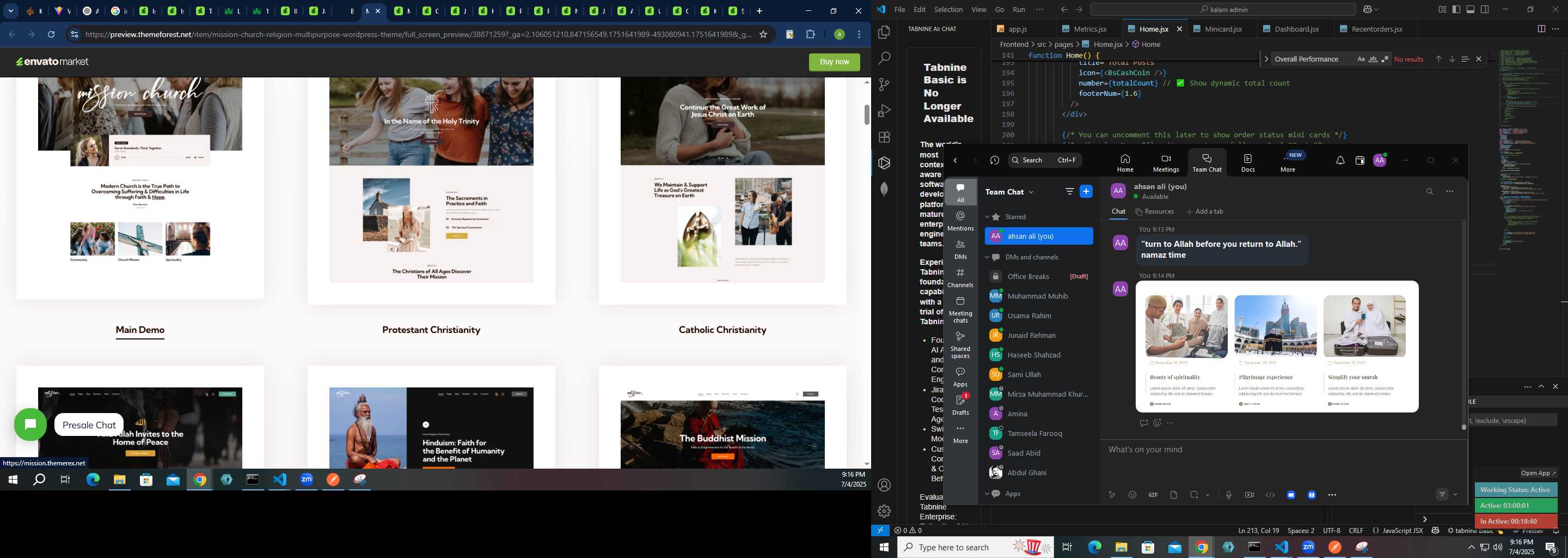Click blue new chat plus button
The height and width of the screenshot is (558, 1568).
(1086, 192)
